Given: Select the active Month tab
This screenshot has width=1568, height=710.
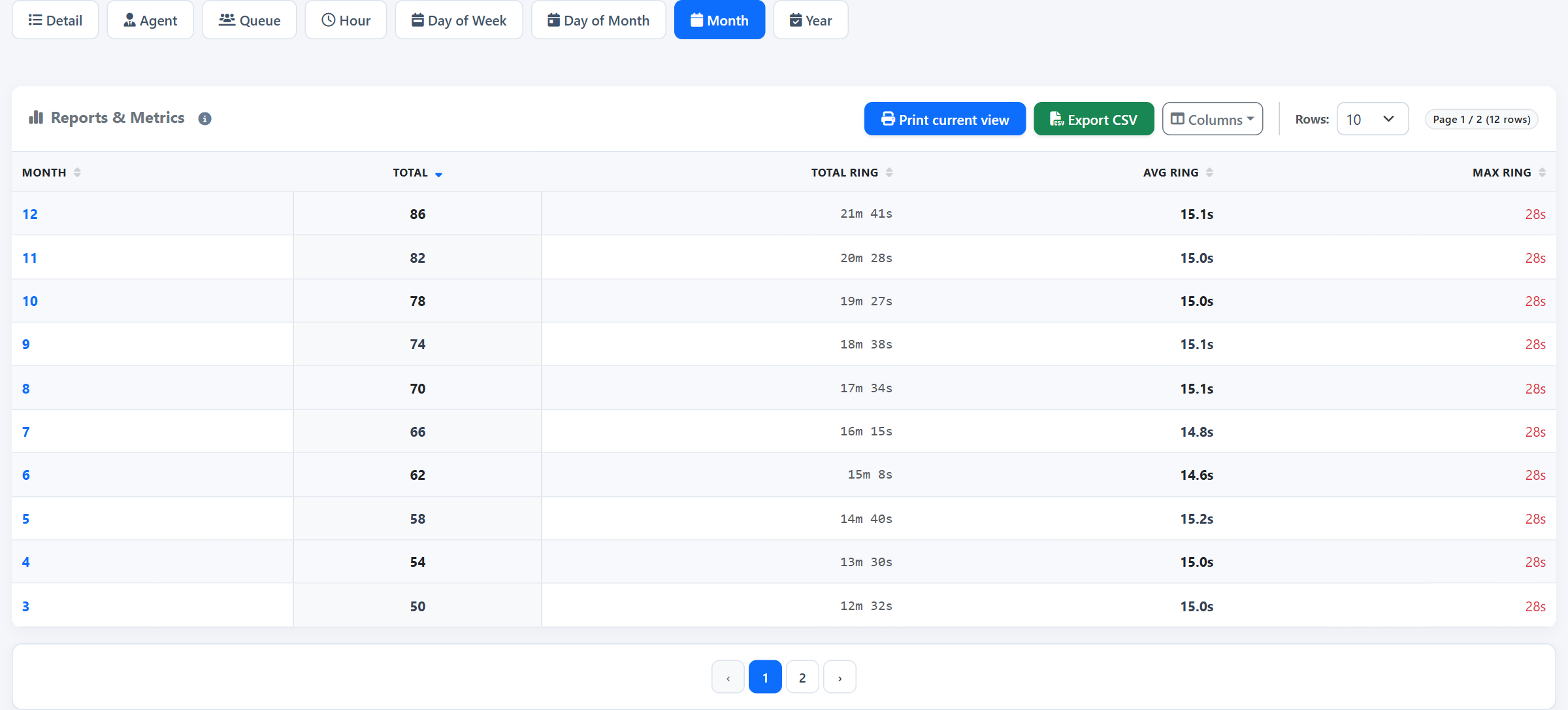Looking at the screenshot, I should (719, 20).
